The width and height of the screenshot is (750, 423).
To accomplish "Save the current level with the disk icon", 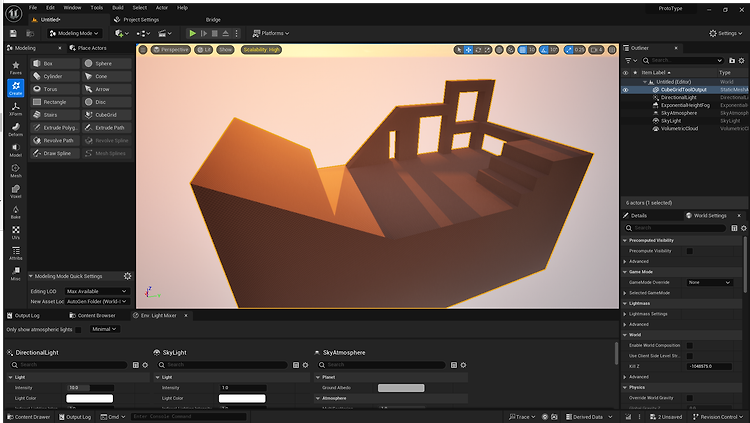I will 13,33.
